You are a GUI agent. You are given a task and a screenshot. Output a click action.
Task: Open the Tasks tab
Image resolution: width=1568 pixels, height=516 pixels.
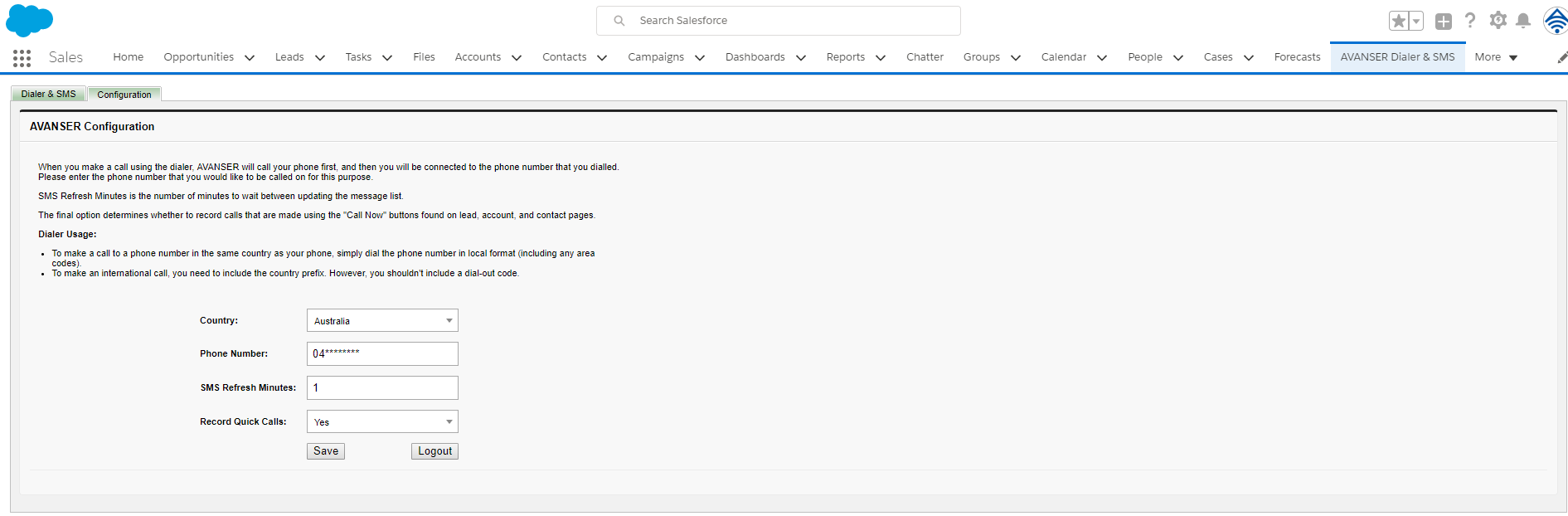pos(358,57)
